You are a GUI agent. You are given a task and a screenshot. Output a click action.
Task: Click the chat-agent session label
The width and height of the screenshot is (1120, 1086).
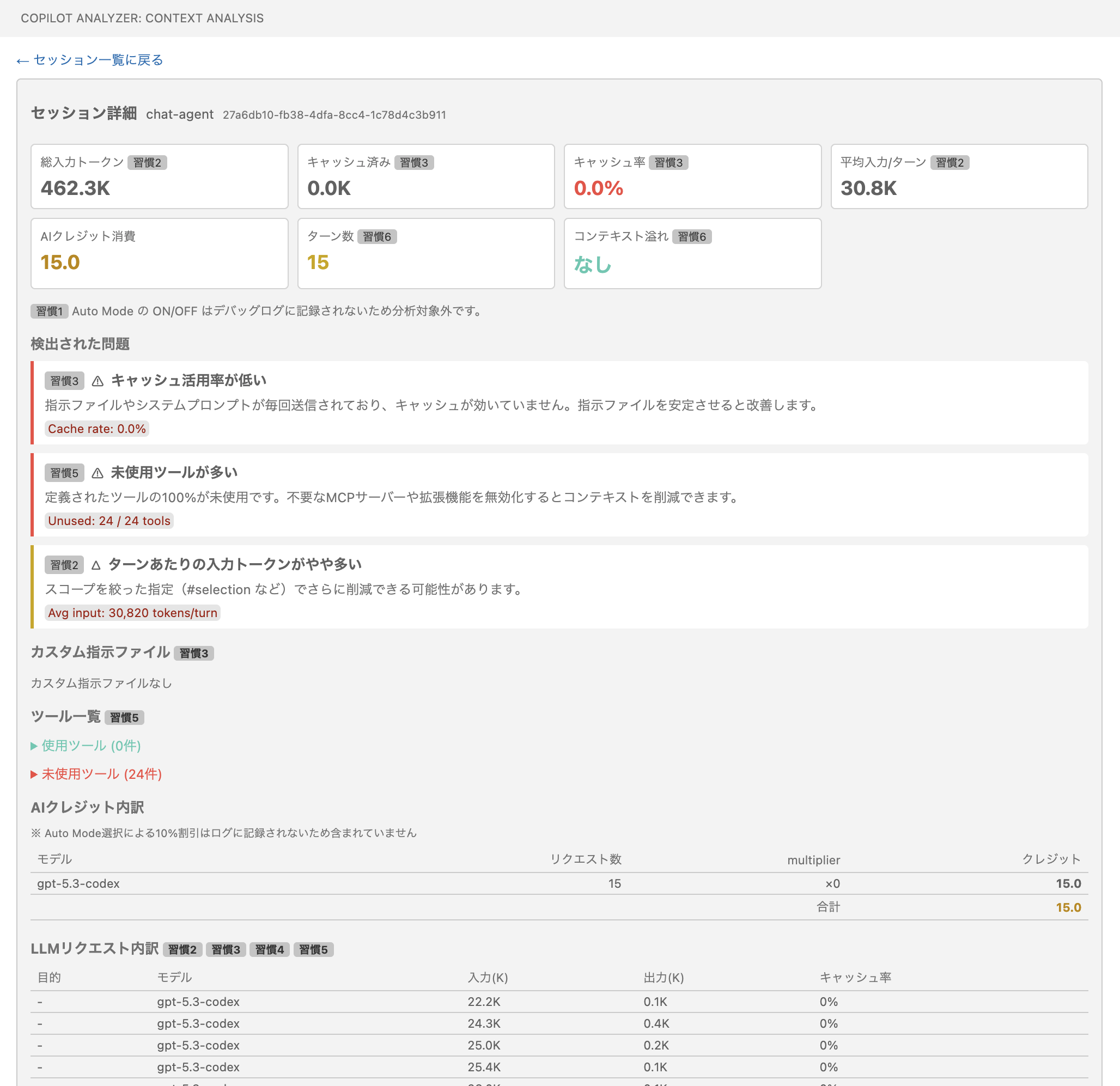click(180, 114)
